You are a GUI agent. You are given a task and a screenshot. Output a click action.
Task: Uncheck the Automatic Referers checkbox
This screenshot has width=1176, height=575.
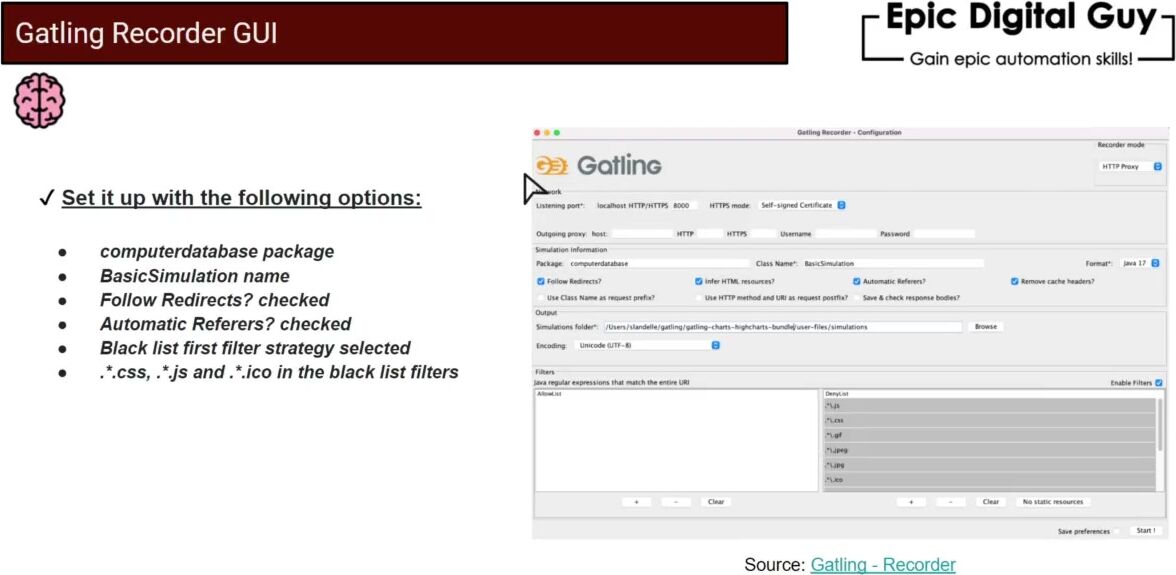[856, 282]
